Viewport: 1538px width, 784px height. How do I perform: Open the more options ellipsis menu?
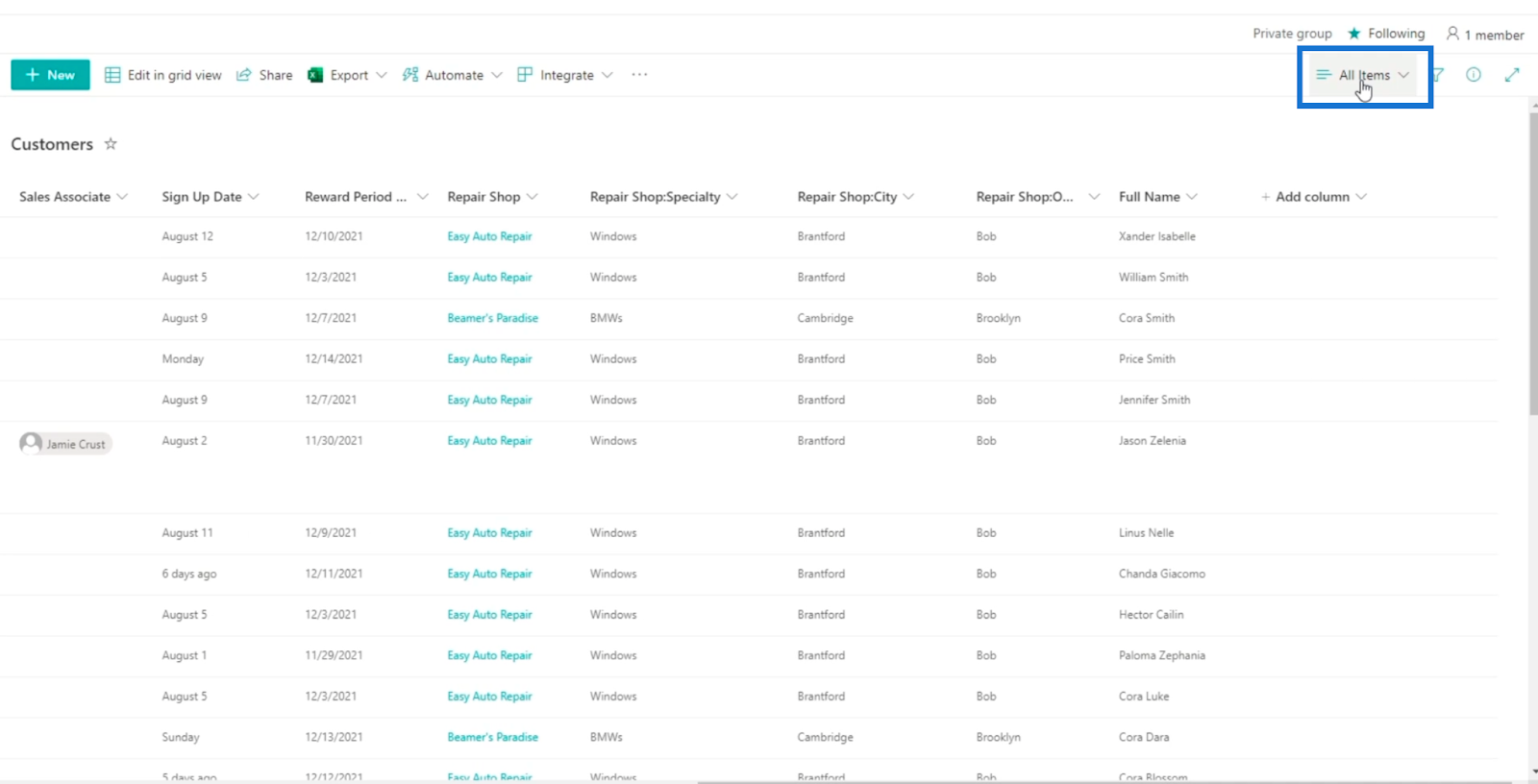(639, 75)
